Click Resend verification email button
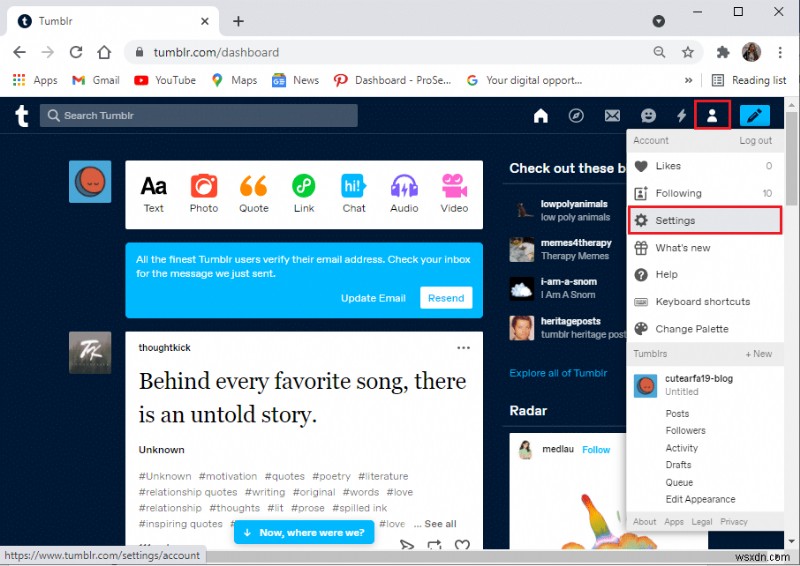The width and height of the screenshot is (800, 566). [x=446, y=298]
